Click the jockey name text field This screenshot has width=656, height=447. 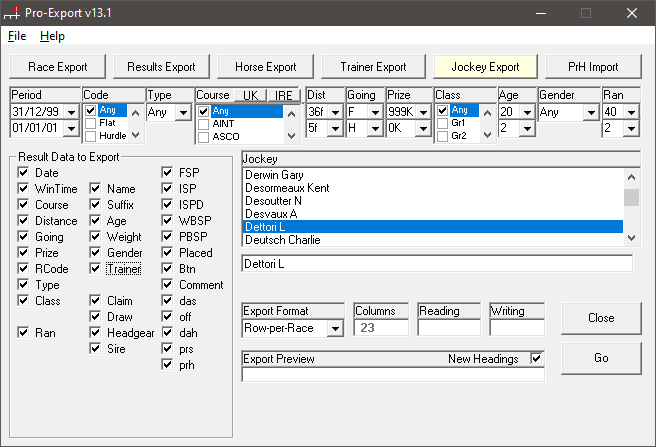coord(436,264)
